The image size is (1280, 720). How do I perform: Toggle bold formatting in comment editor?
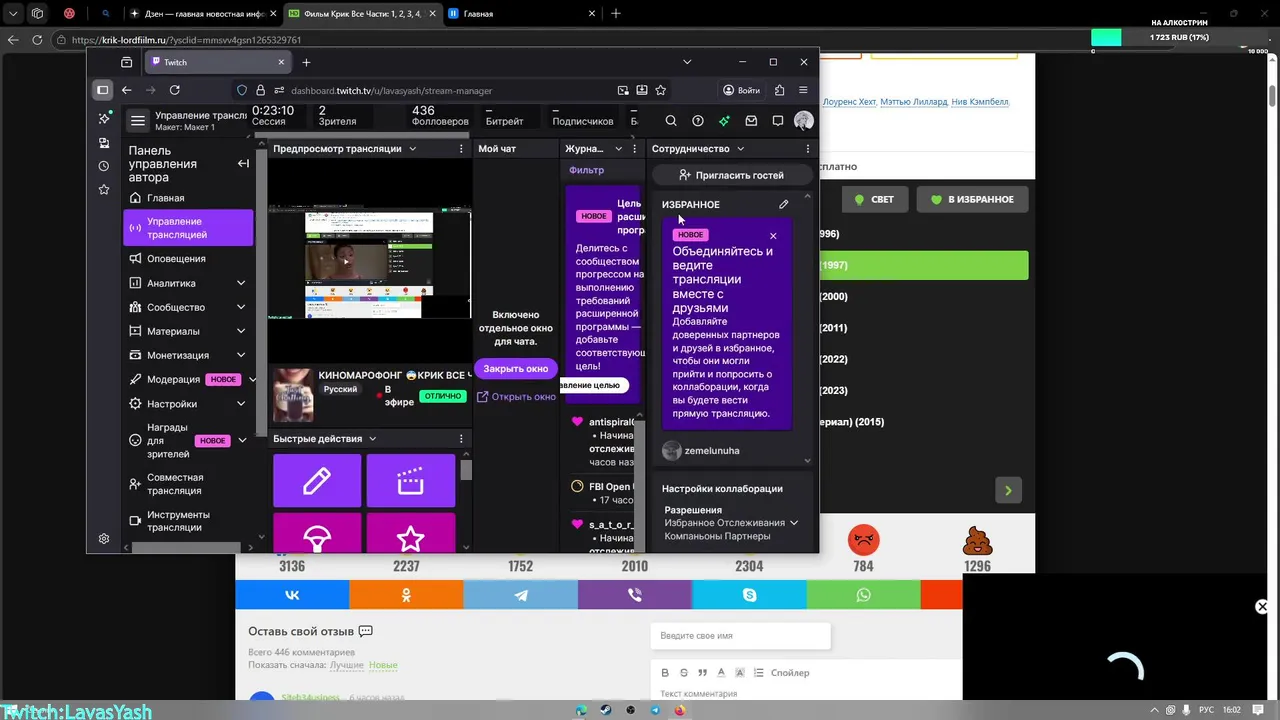click(x=665, y=673)
